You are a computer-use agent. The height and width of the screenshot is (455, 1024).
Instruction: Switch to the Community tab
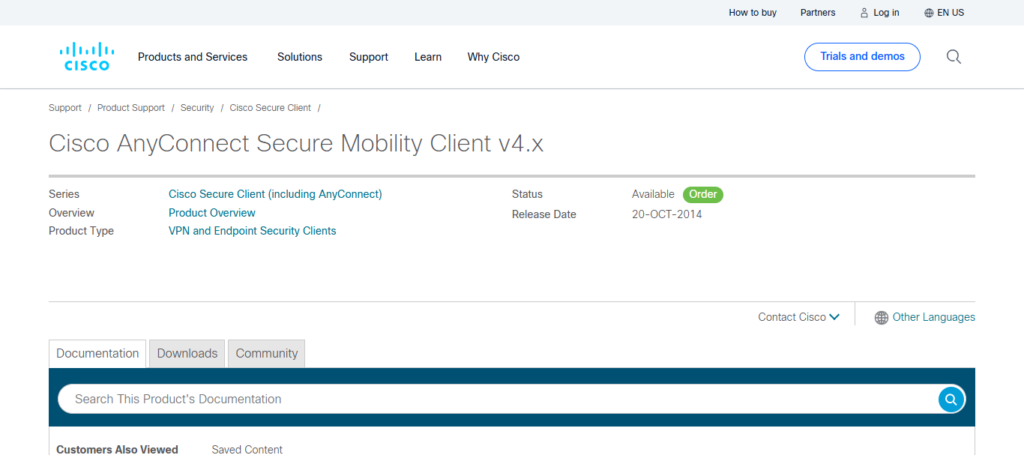[x=266, y=353]
